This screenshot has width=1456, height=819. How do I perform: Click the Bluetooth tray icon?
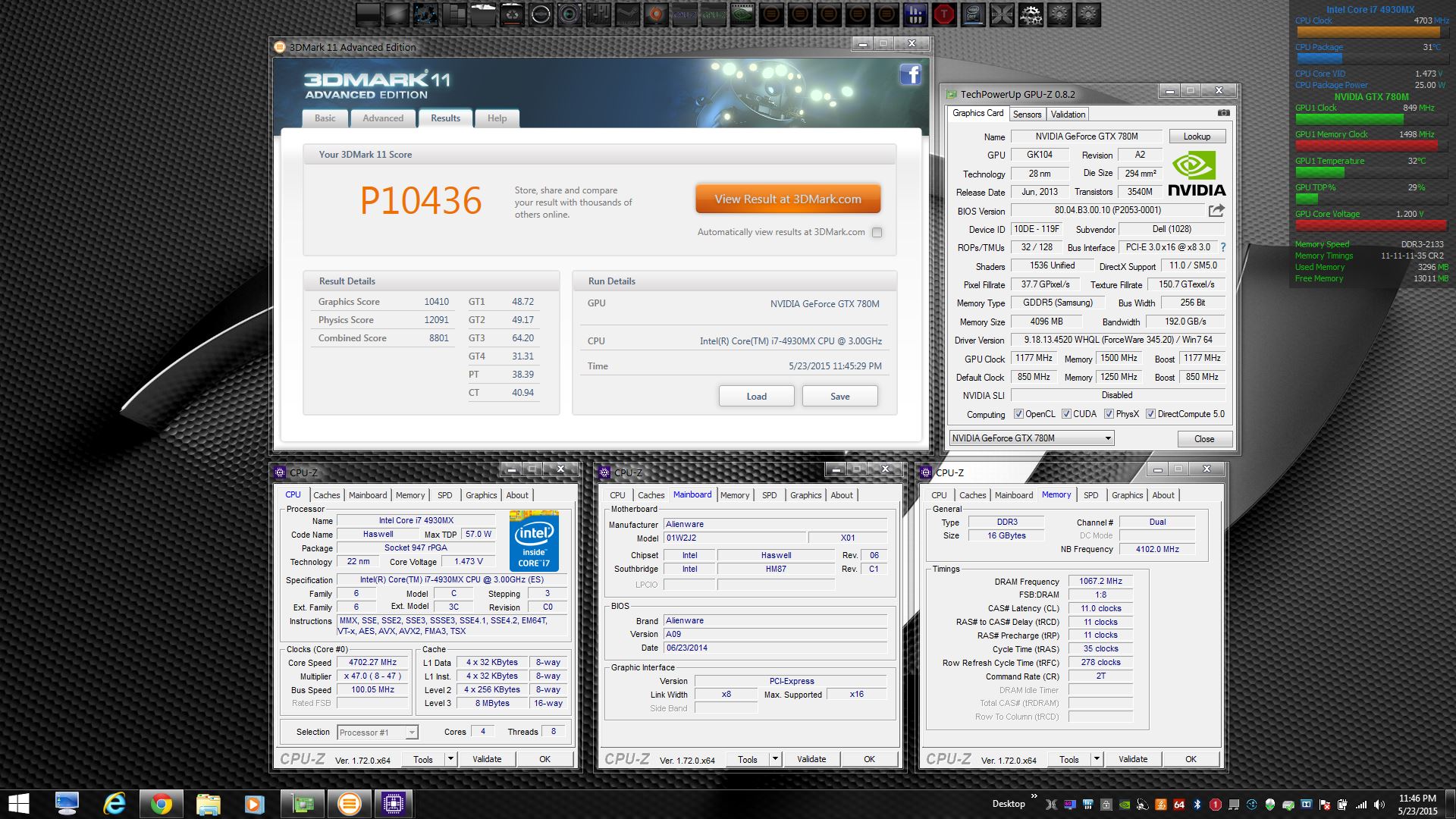(x=1197, y=805)
